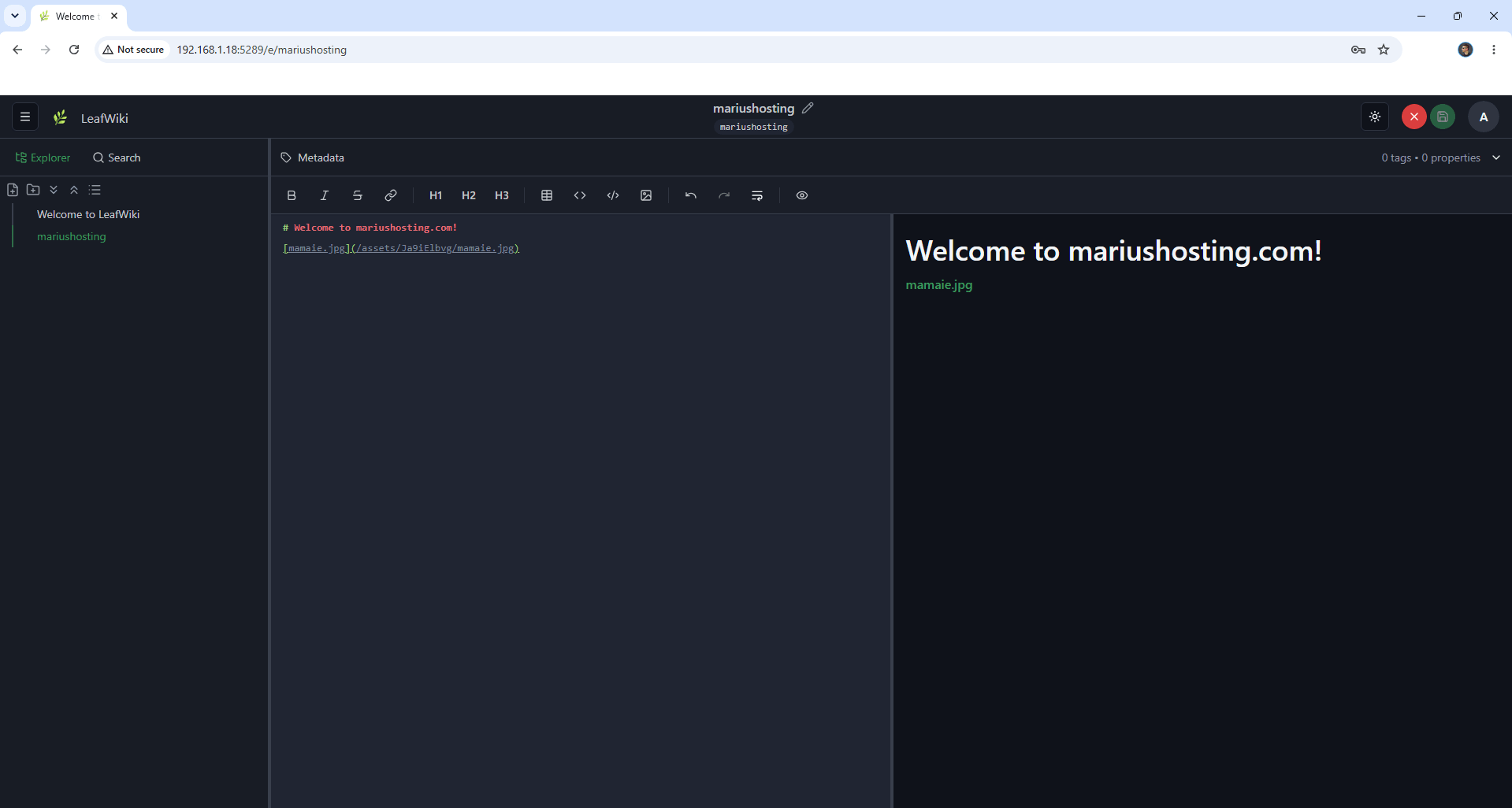1512x808 pixels.
Task: Open the tab search dropdown
Action: tap(15, 16)
